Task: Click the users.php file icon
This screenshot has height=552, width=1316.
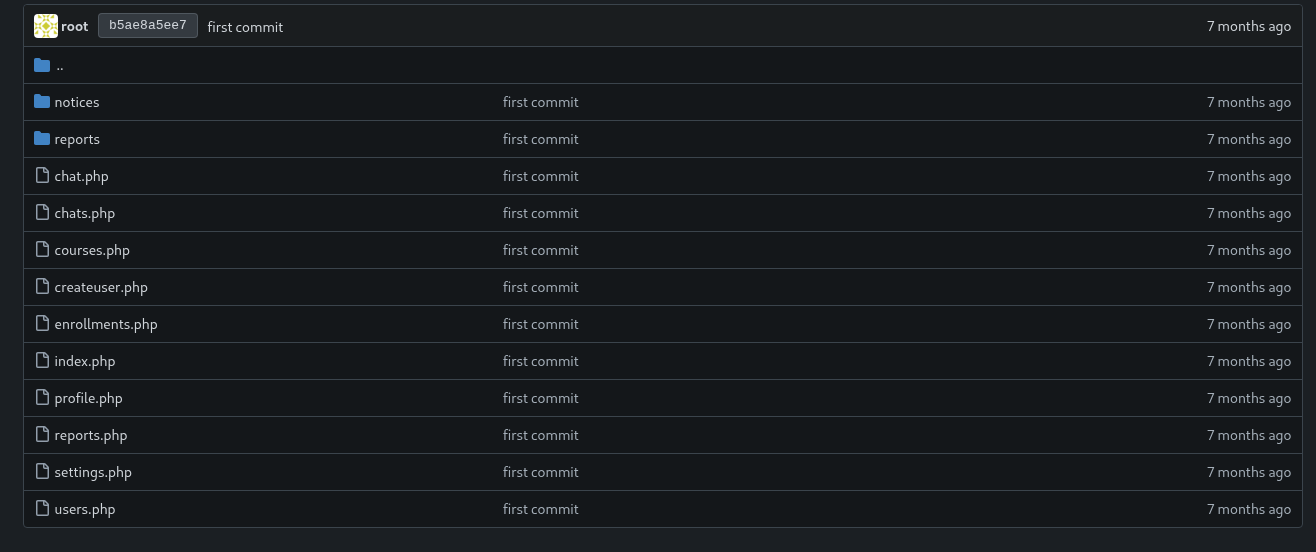Action: (42, 509)
